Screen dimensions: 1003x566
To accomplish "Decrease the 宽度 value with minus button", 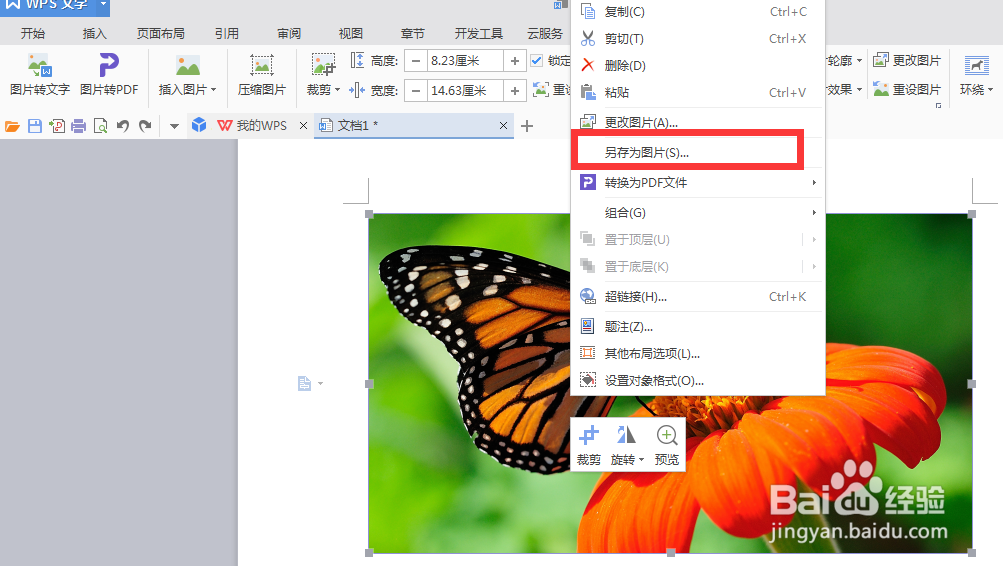I will pos(416,90).
